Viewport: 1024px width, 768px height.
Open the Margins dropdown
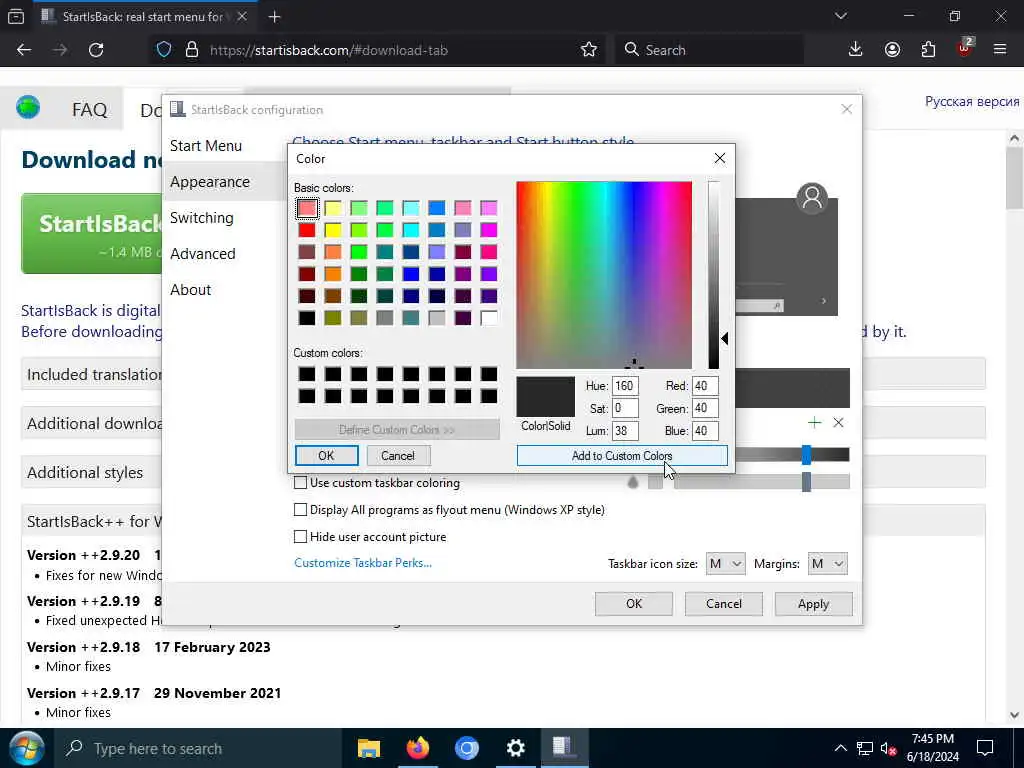point(827,564)
